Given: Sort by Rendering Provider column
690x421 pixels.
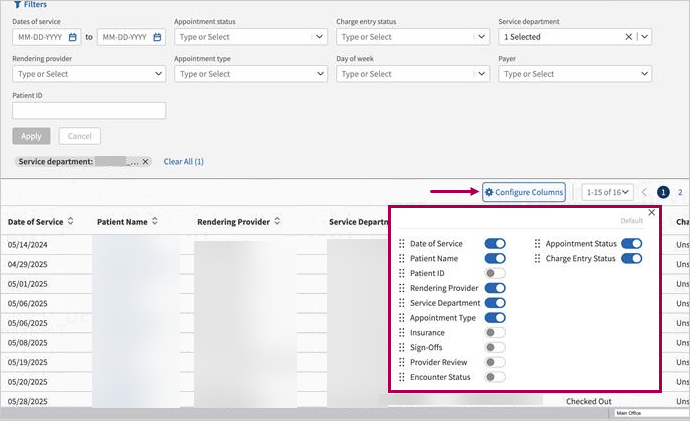Looking at the screenshot, I should [277, 222].
